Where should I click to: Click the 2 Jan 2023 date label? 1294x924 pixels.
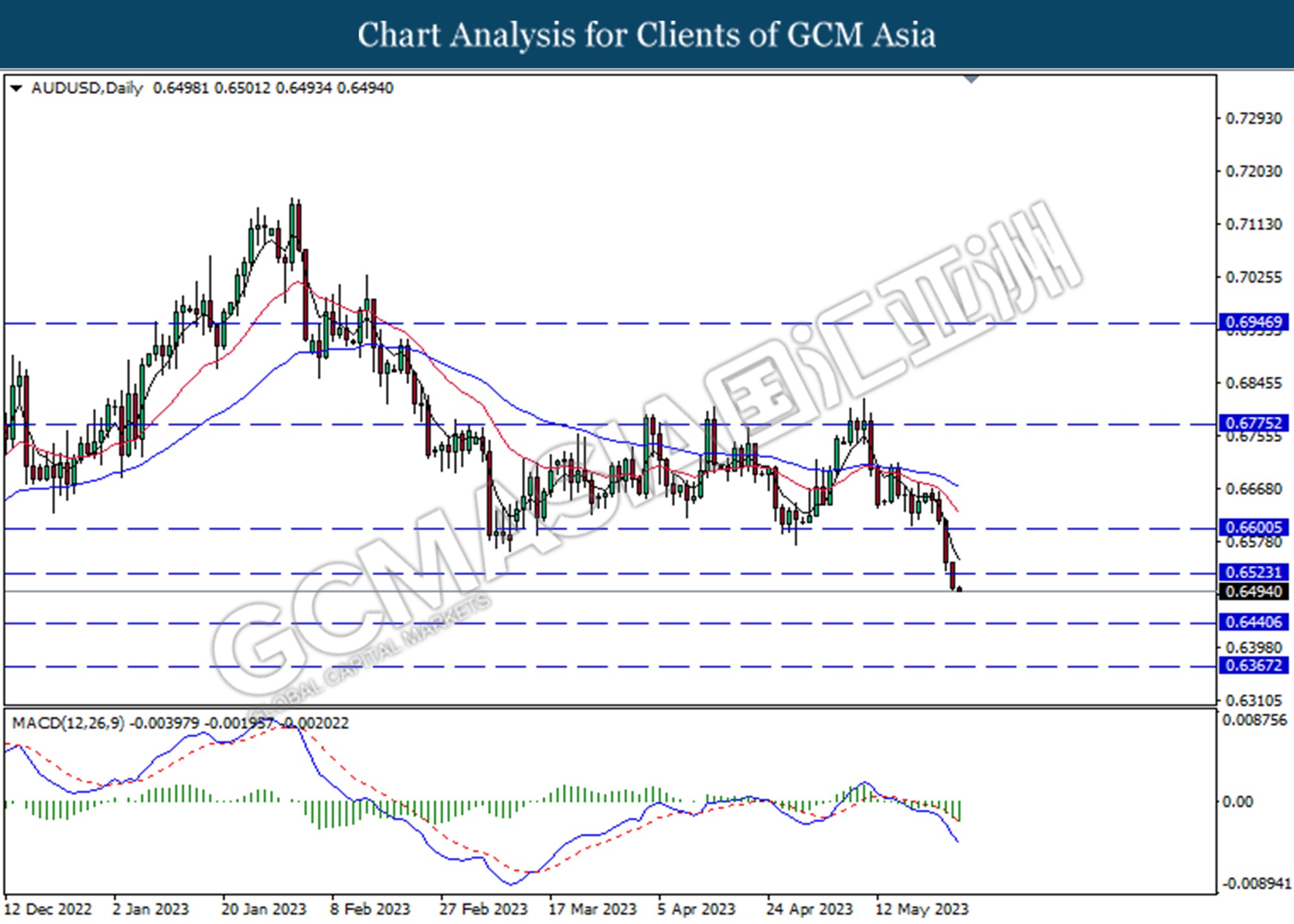click(x=150, y=909)
